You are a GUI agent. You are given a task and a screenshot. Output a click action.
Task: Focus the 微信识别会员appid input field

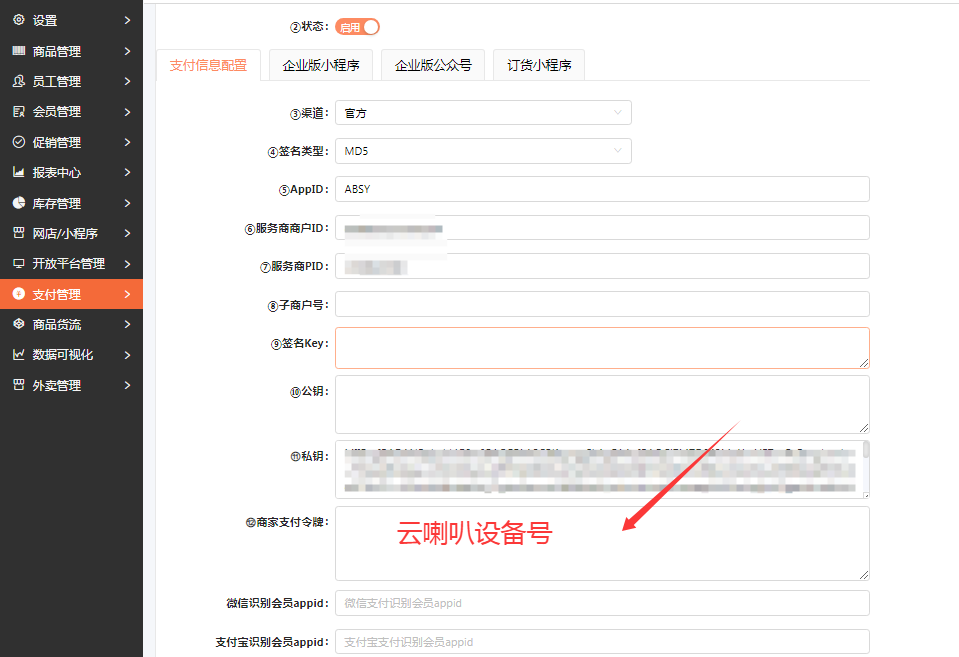tap(601, 603)
